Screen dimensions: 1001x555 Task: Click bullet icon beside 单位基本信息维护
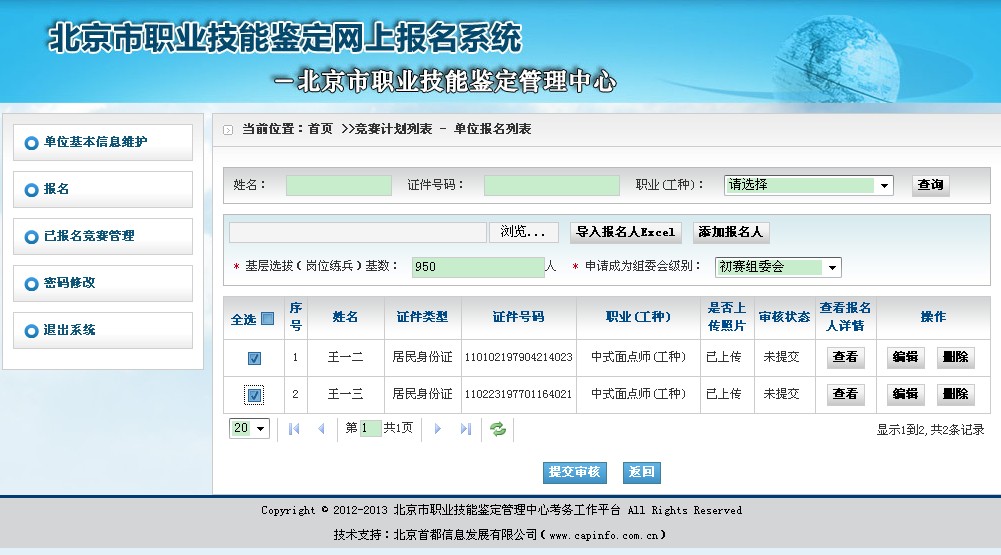coord(31,143)
